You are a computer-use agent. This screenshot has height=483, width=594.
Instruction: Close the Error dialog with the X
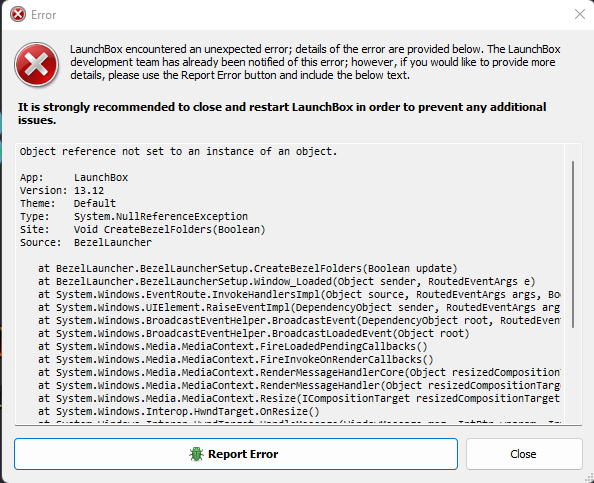(580, 14)
